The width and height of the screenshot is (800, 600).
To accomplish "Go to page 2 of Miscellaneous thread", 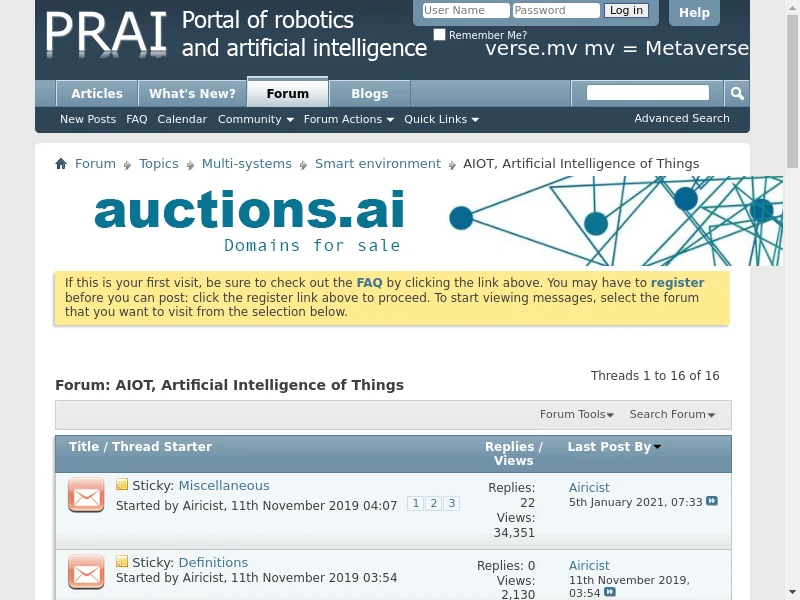I will tap(433, 504).
